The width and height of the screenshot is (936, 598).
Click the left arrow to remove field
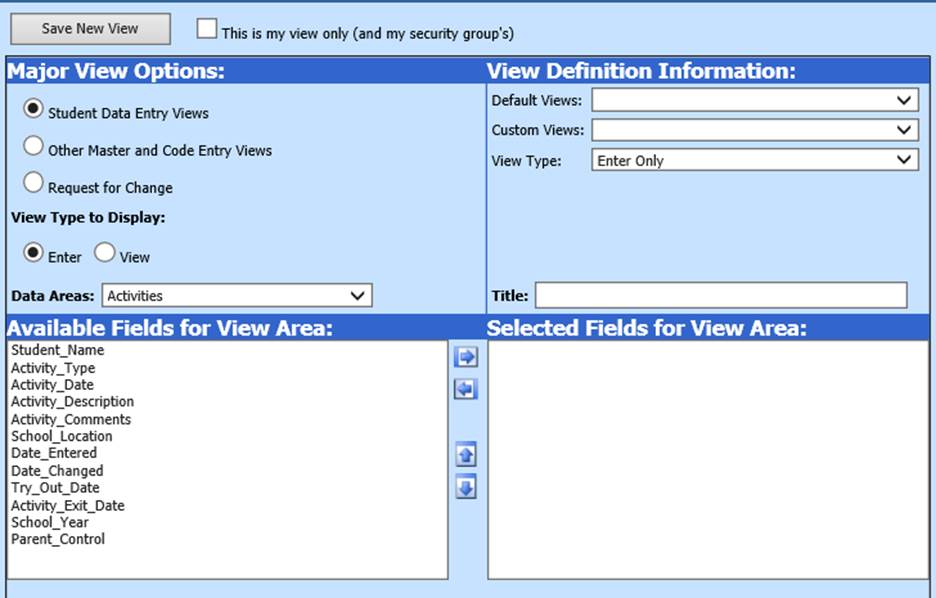click(465, 389)
